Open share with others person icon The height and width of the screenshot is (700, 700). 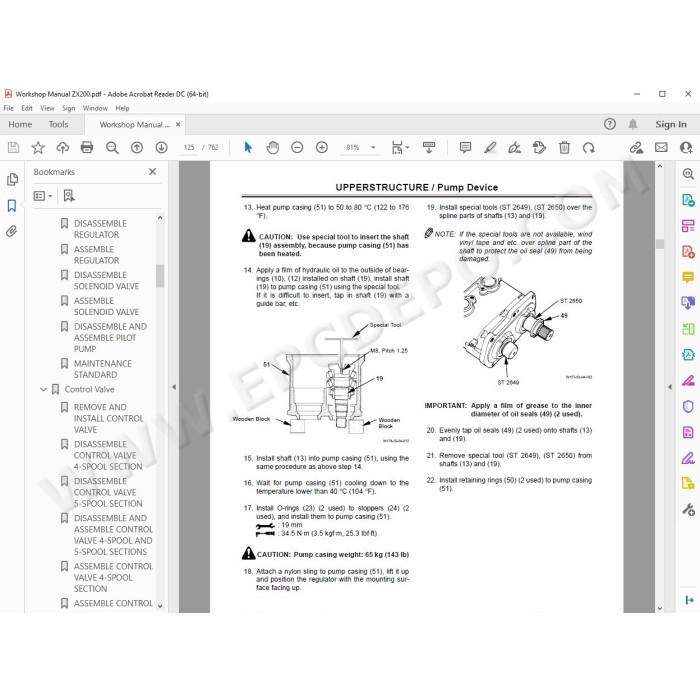[686, 148]
